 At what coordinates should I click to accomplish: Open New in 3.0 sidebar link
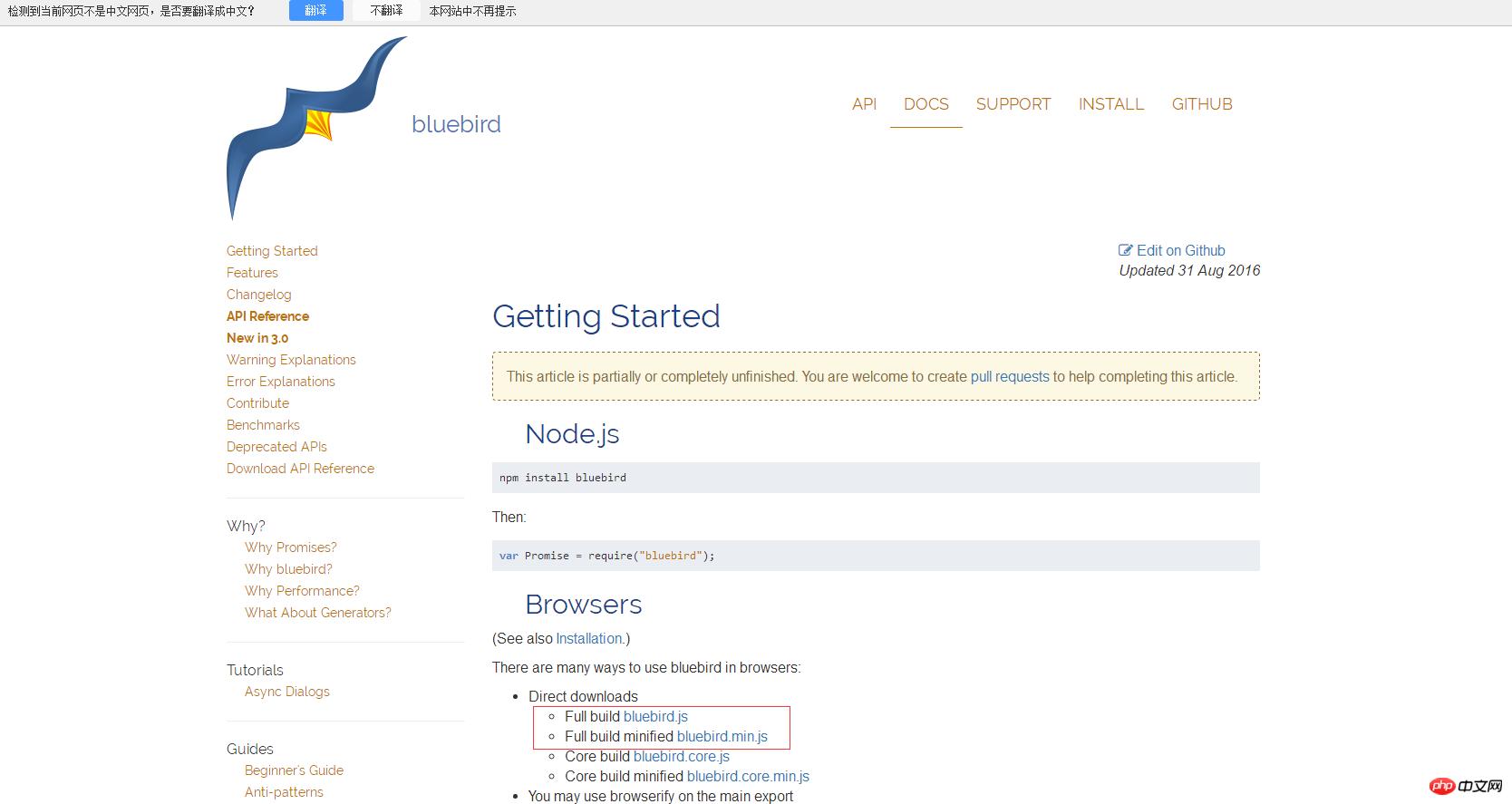click(x=257, y=338)
